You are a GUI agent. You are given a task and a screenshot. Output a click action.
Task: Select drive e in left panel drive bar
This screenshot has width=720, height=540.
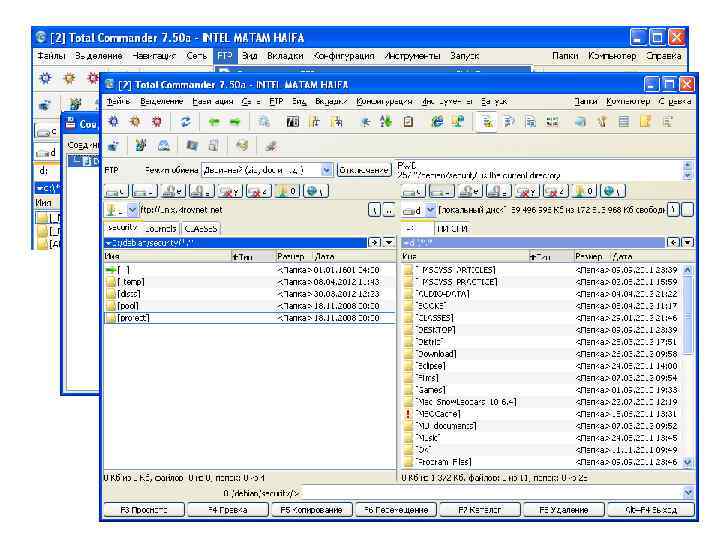(x=173, y=191)
